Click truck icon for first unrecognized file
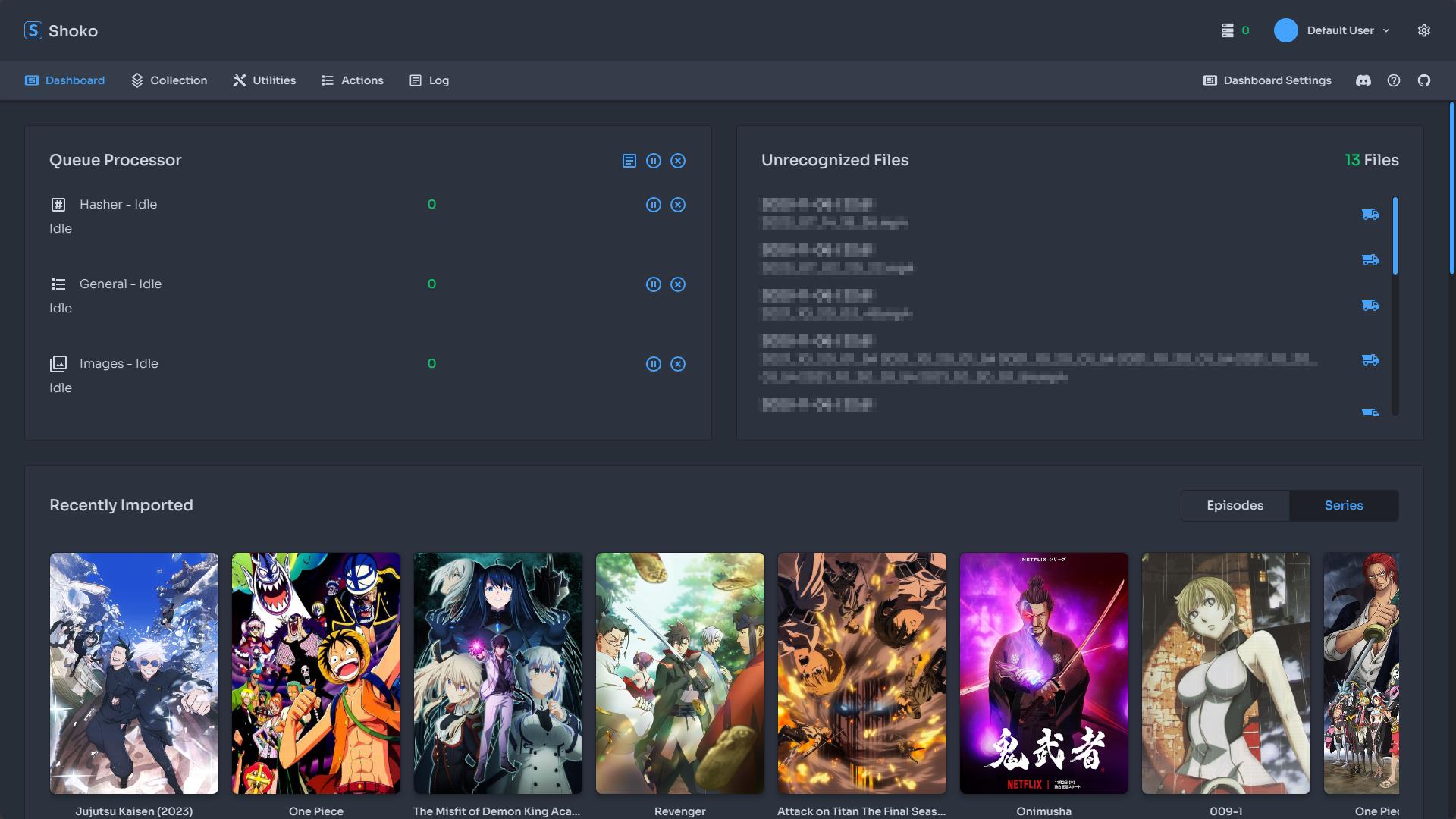 coord(1370,214)
